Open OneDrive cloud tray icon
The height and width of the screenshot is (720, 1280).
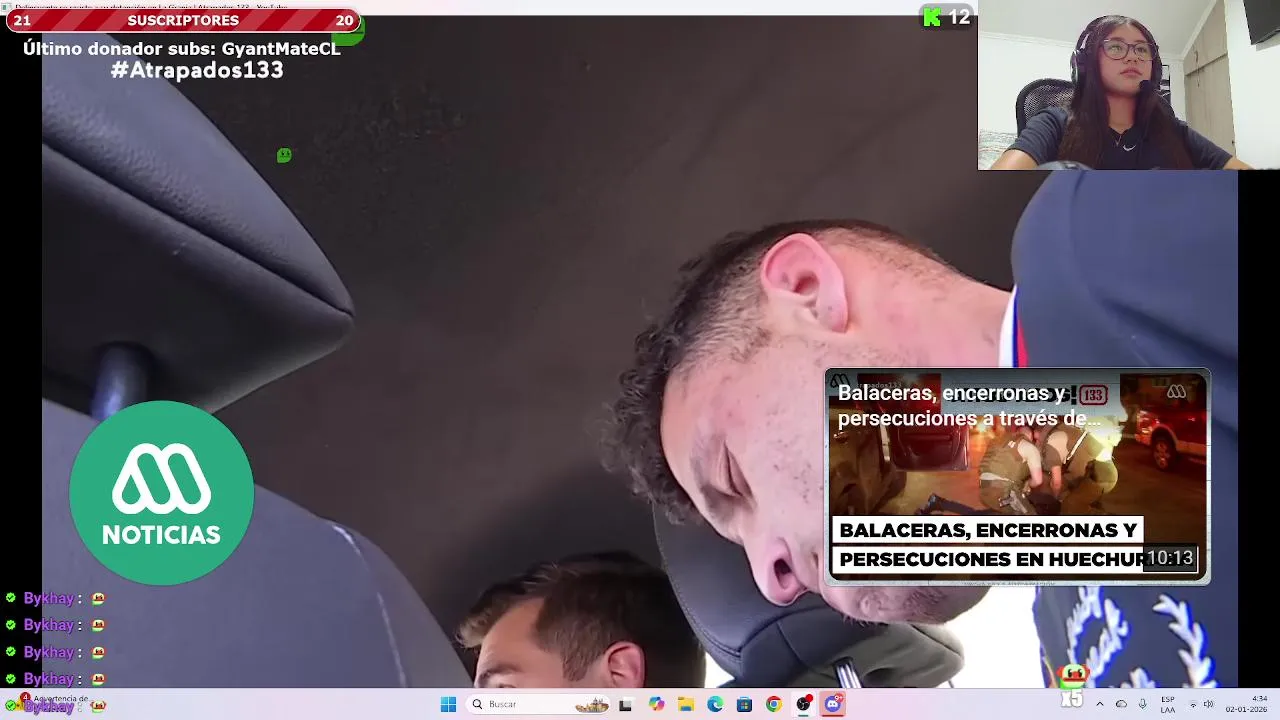point(1121,704)
